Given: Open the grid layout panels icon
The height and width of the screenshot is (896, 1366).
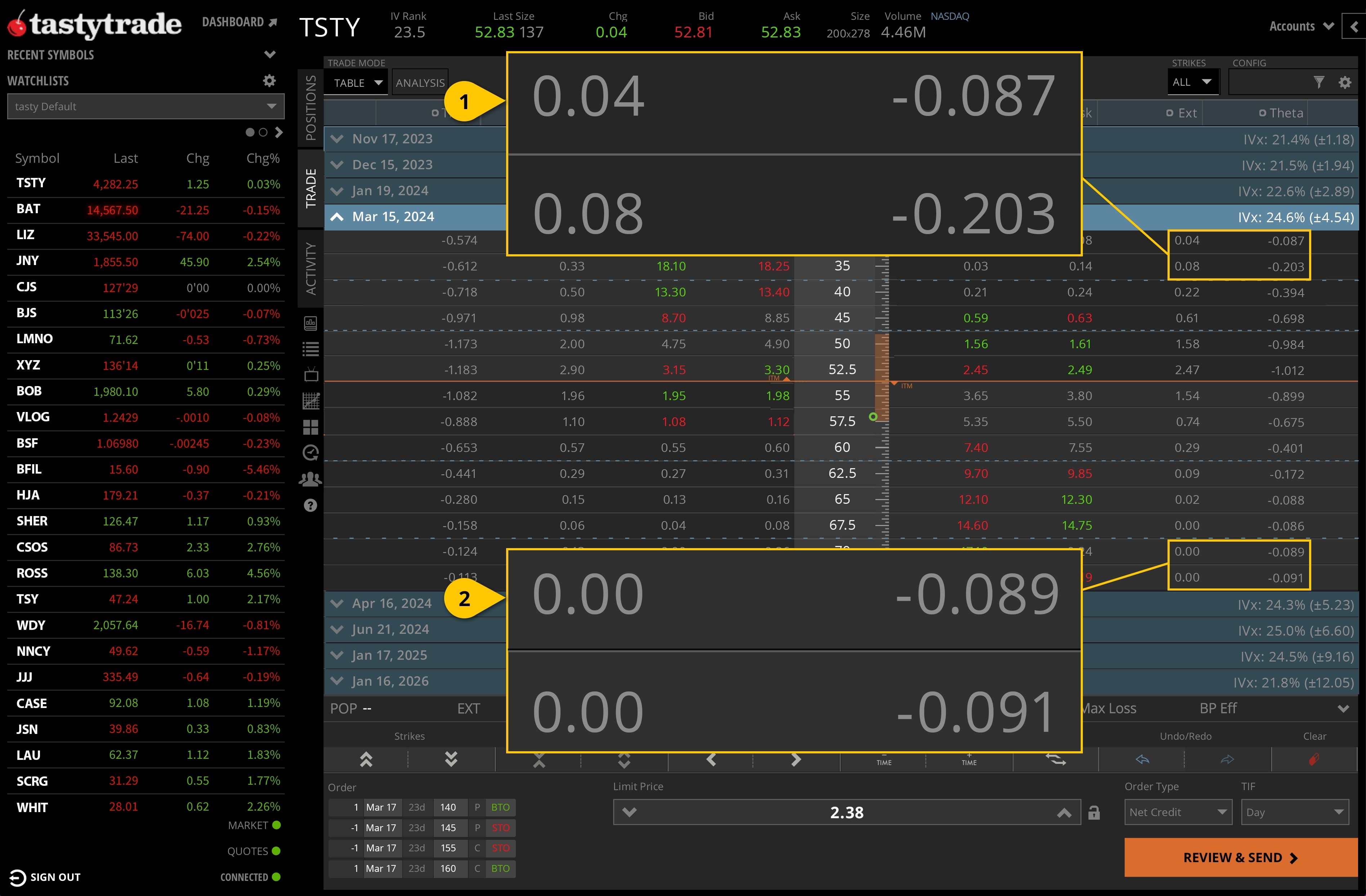Looking at the screenshot, I should (311, 426).
